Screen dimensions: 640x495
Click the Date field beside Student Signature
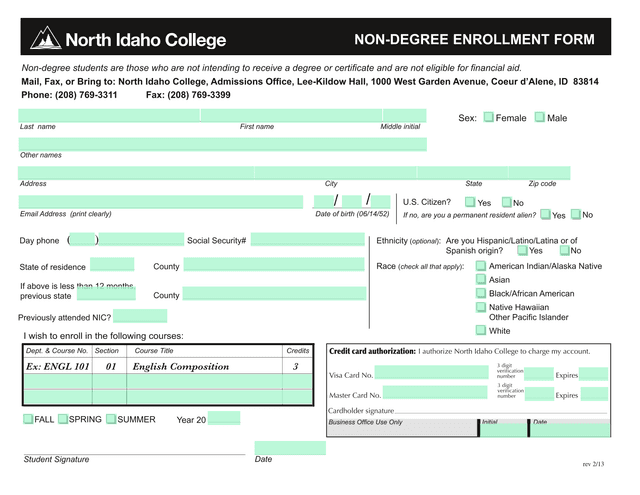pyautogui.click(x=290, y=448)
